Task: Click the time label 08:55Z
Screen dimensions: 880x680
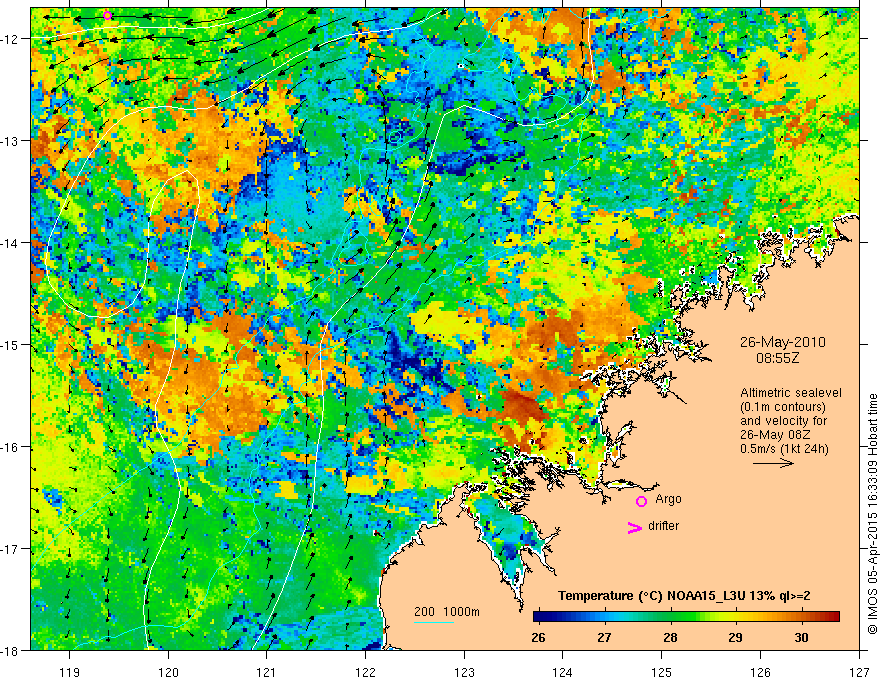Action: pyautogui.click(x=777, y=358)
